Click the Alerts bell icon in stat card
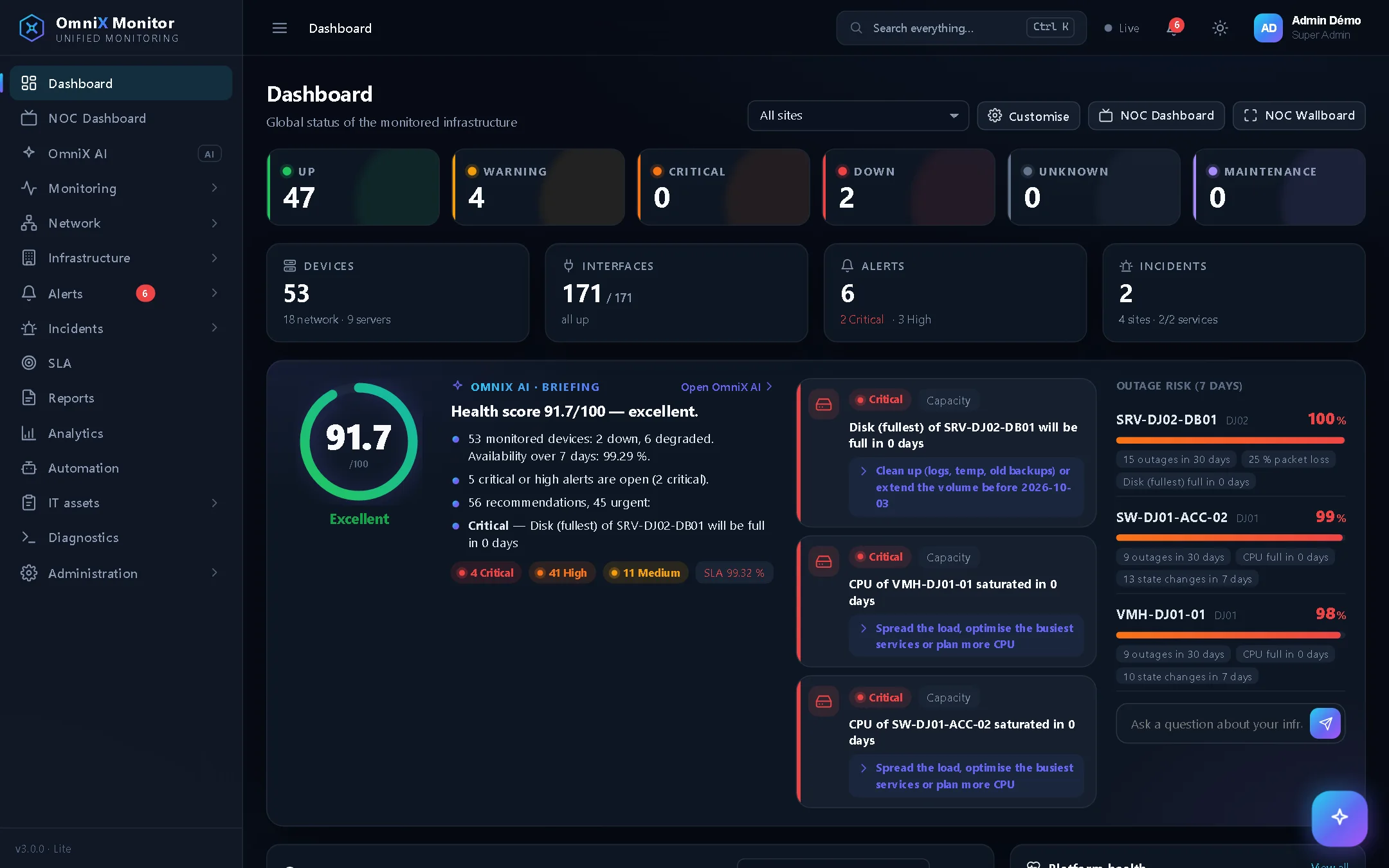The width and height of the screenshot is (1389, 868). 848,266
